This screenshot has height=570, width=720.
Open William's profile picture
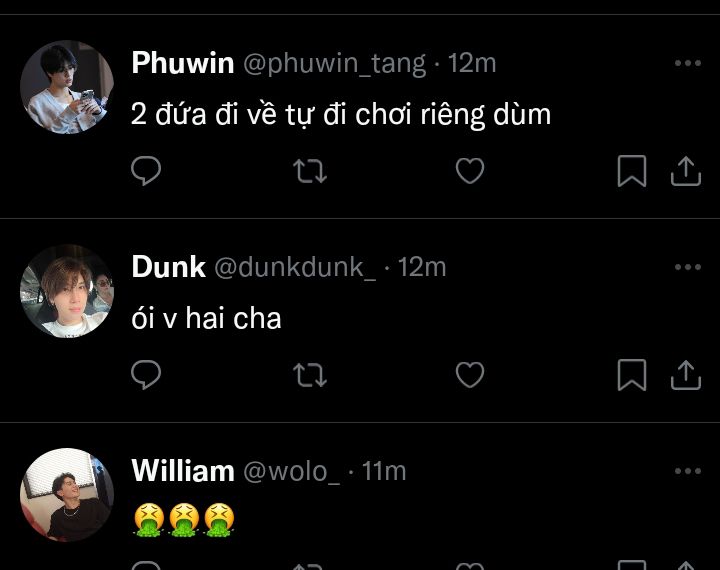67,495
